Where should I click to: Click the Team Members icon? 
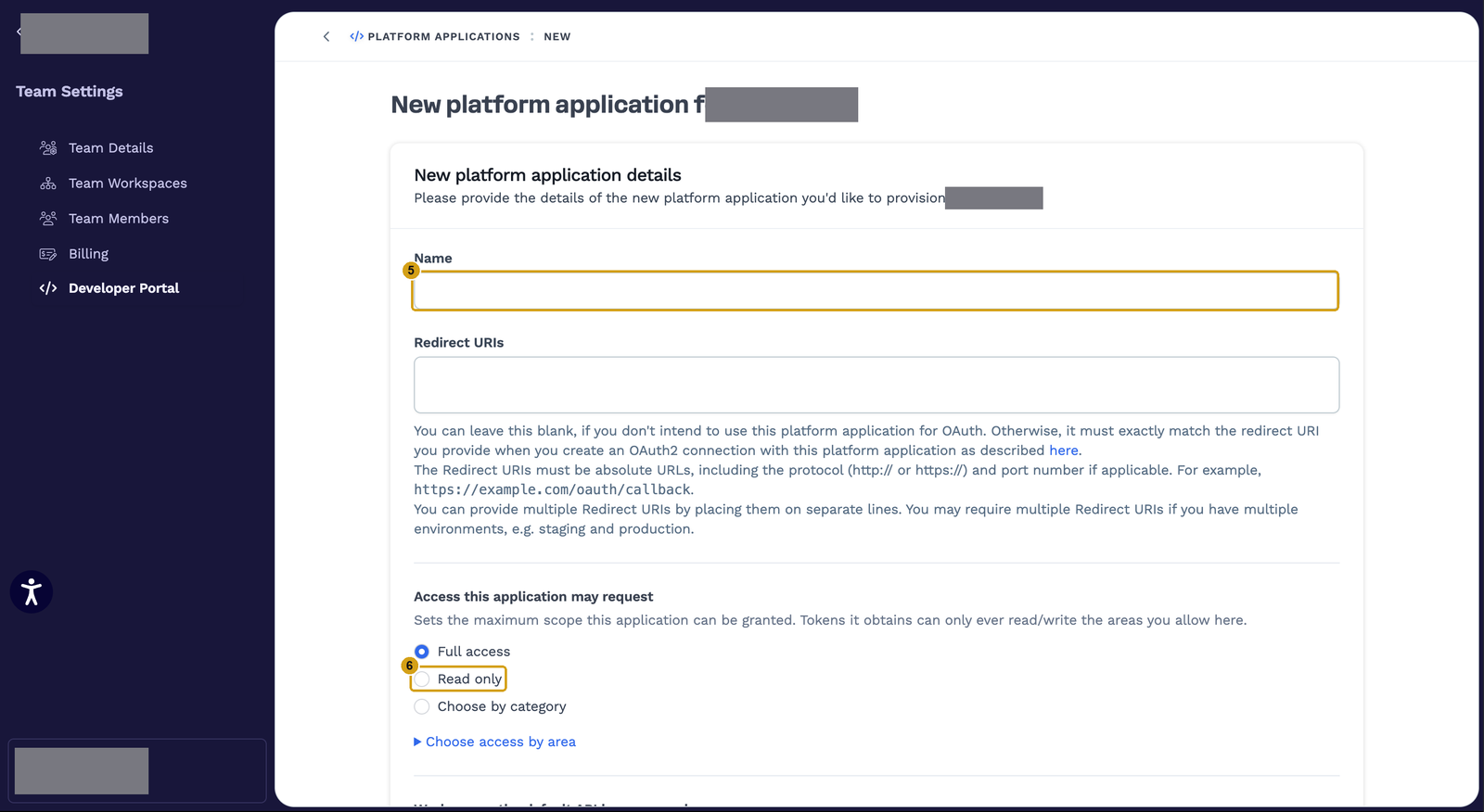point(48,219)
